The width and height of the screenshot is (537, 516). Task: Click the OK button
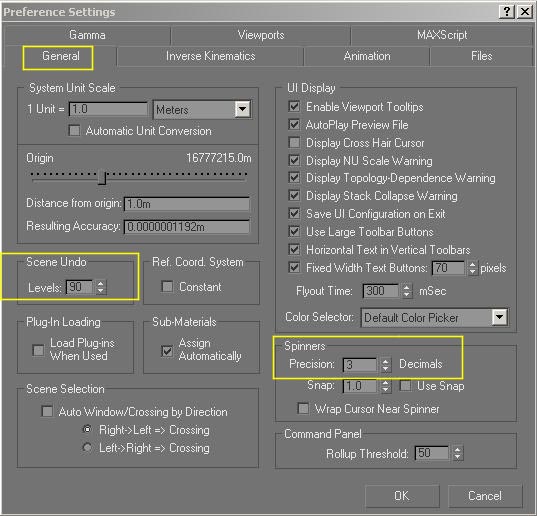[x=402, y=496]
